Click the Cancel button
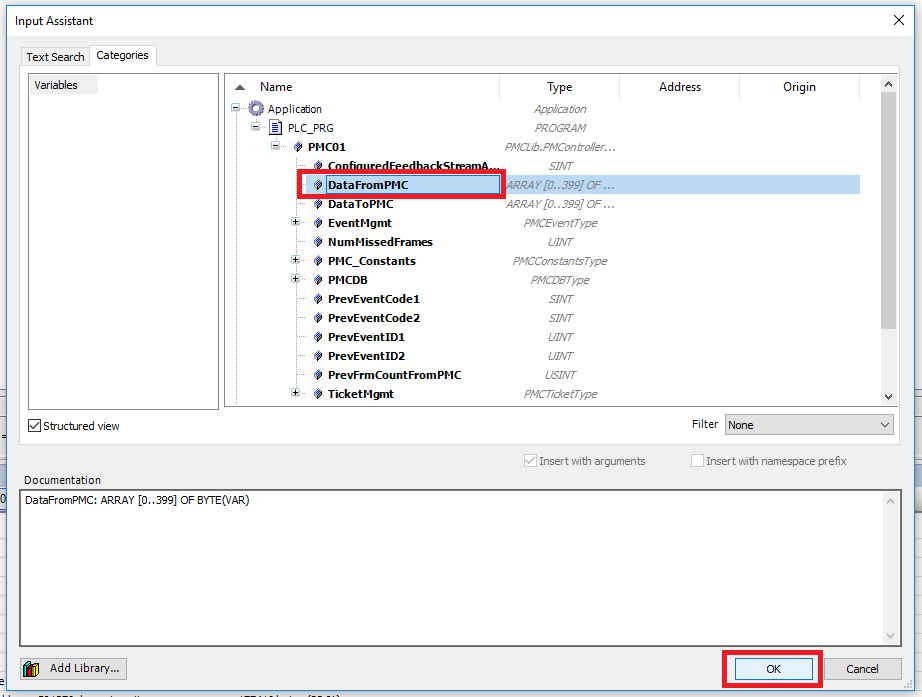This screenshot has height=697, width=922. [862, 668]
